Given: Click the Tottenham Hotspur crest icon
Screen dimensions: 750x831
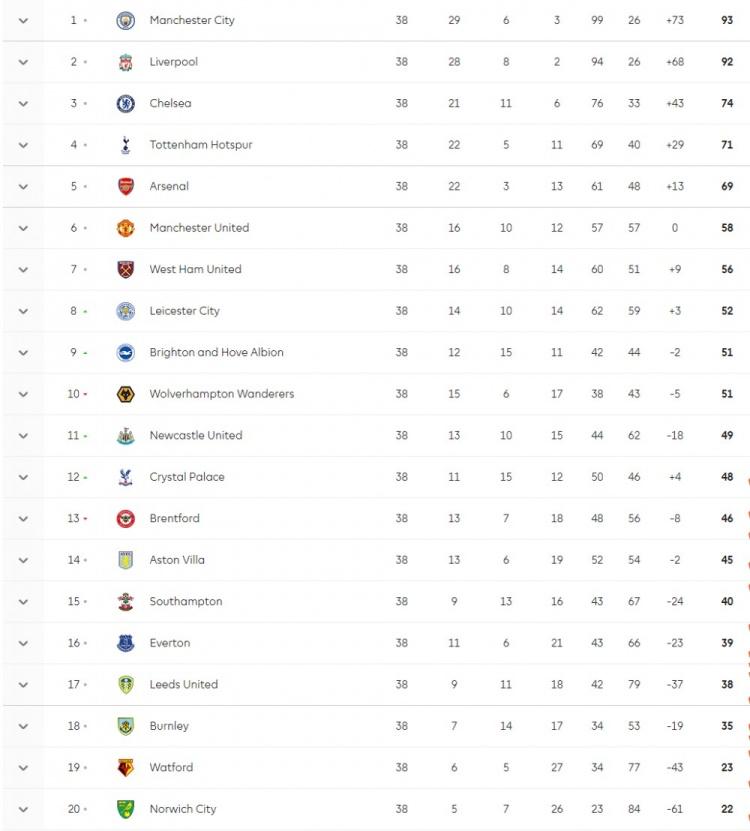Looking at the screenshot, I should click(x=125, y=145).
